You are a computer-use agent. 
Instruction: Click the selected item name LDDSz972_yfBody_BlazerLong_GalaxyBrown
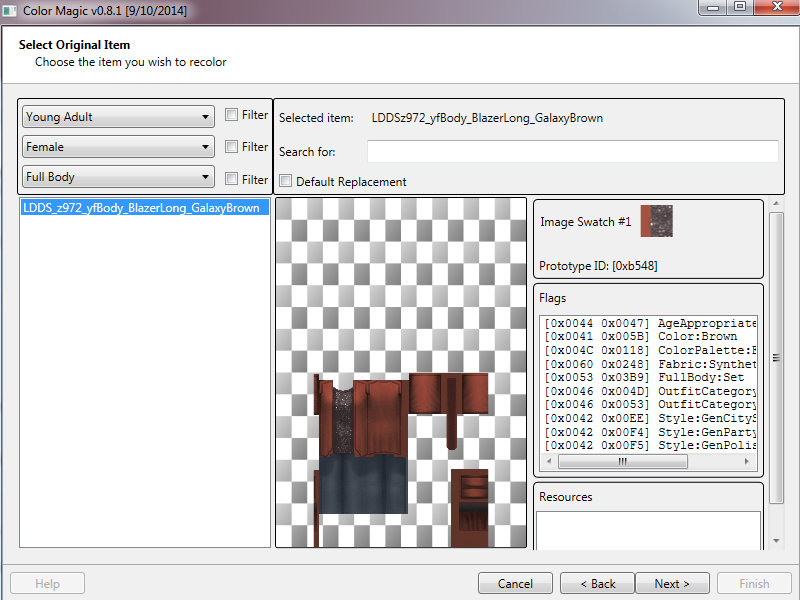coord(487,118)
